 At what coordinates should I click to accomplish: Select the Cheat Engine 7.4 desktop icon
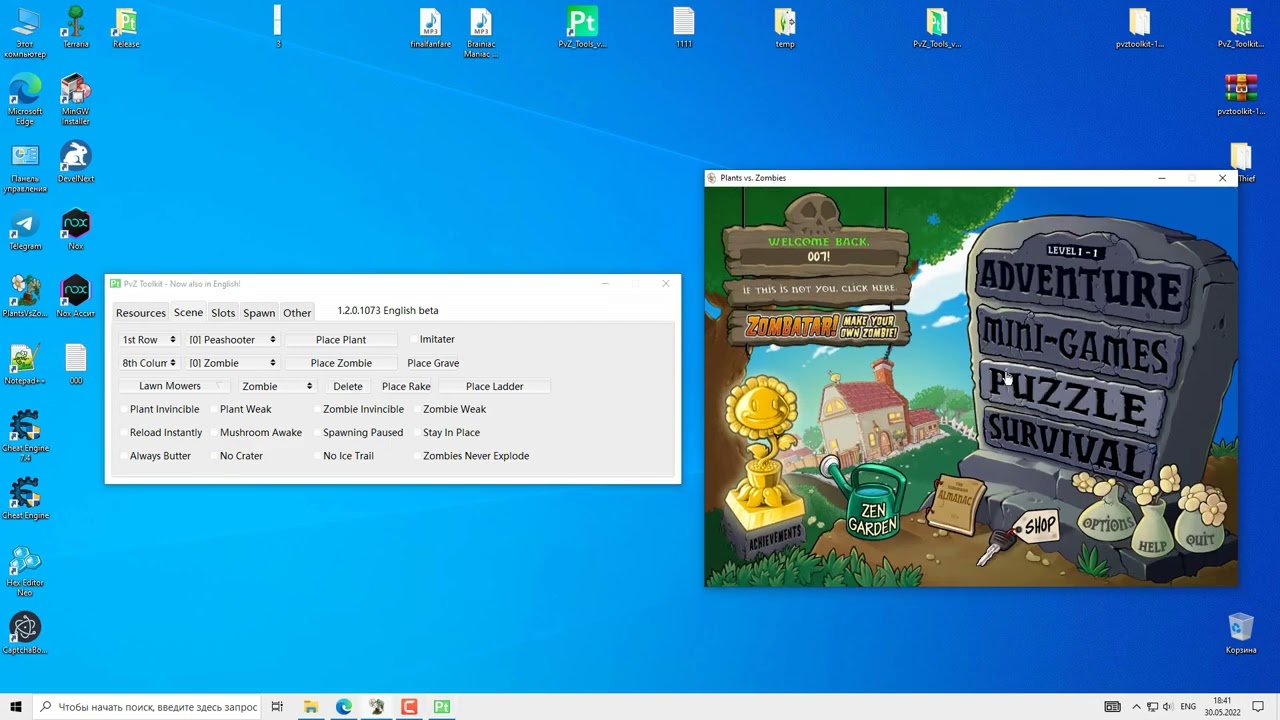(x=25, y=437)
